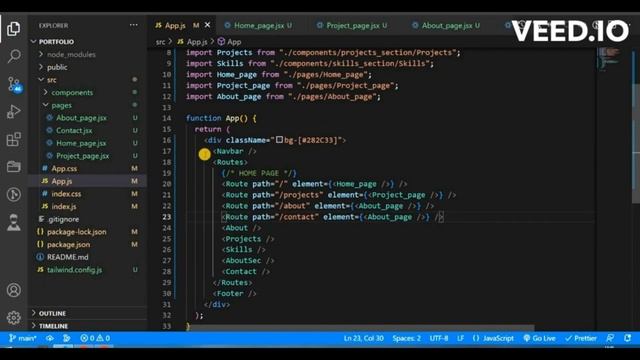640x360 pixels.
Task: Click the Footer tag on line 30
Action: click(234, 293)
